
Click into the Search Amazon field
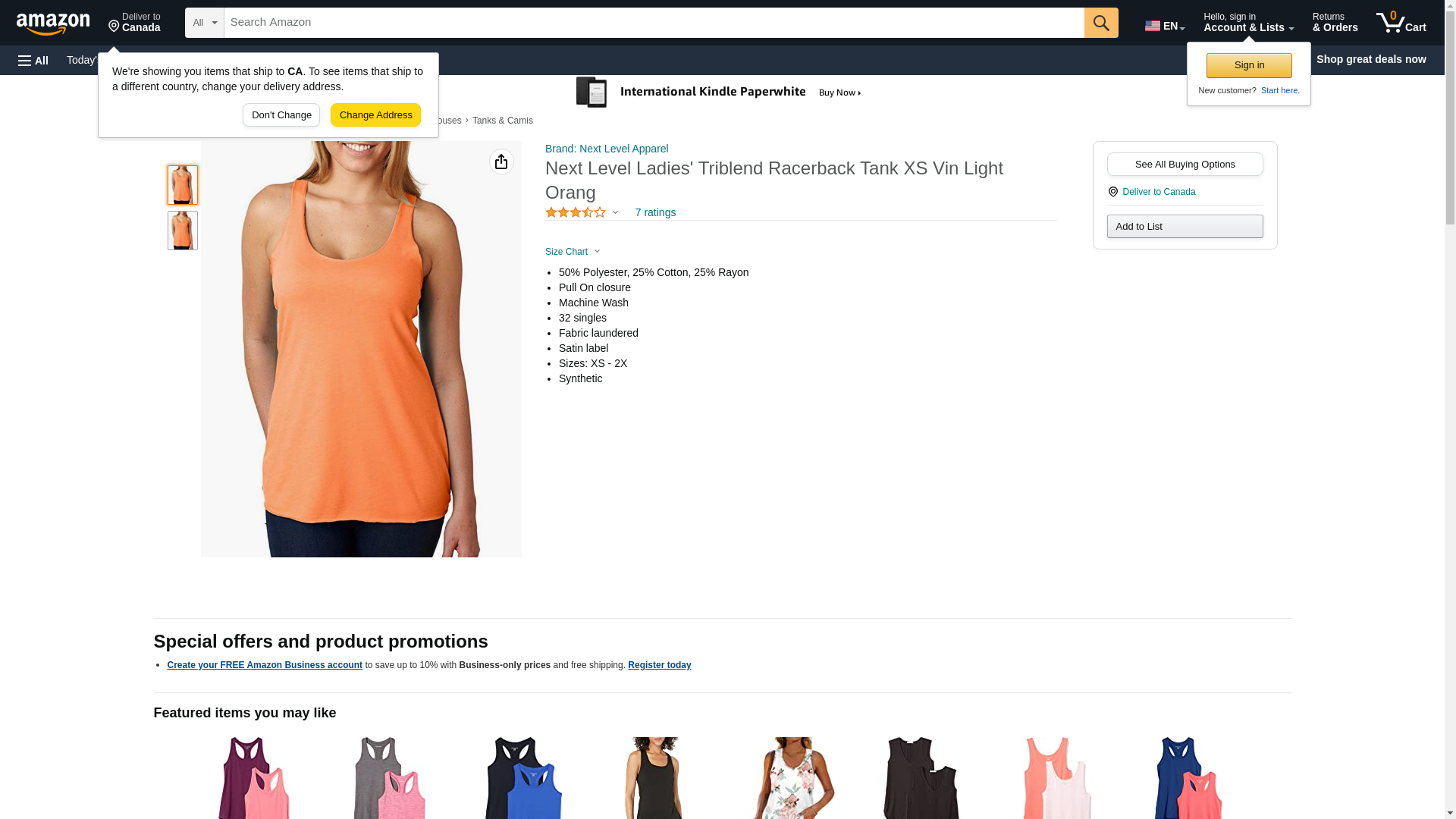pos(654,23)
